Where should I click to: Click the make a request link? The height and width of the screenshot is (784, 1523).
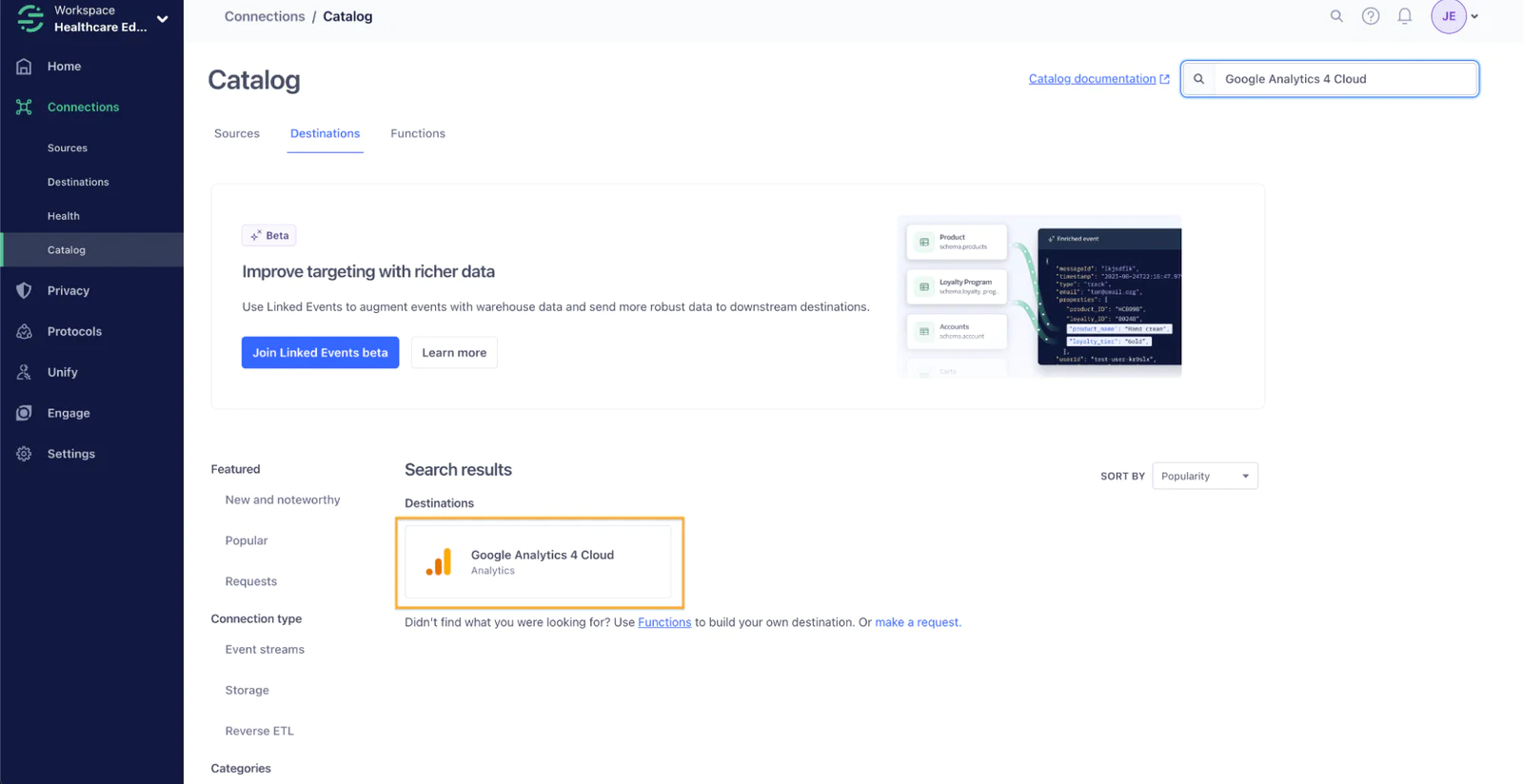pos(917,622)
